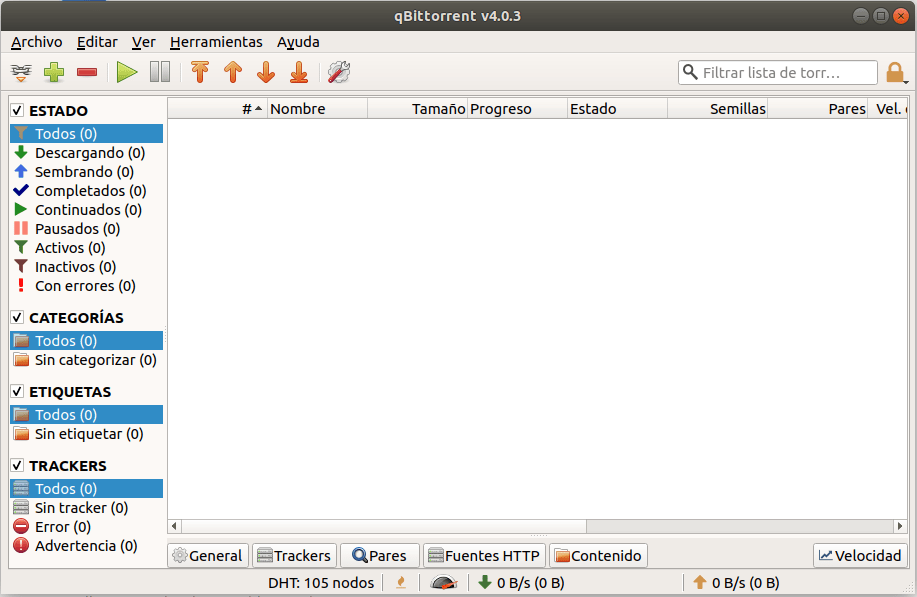Pause torrents with the pause icon

tap(159, 72)
